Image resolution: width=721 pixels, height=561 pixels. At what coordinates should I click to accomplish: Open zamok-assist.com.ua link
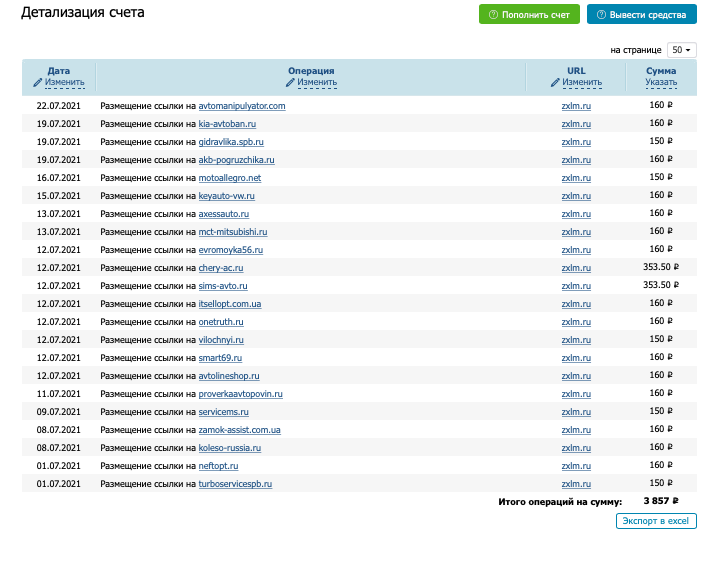click(x=240, y=430)
